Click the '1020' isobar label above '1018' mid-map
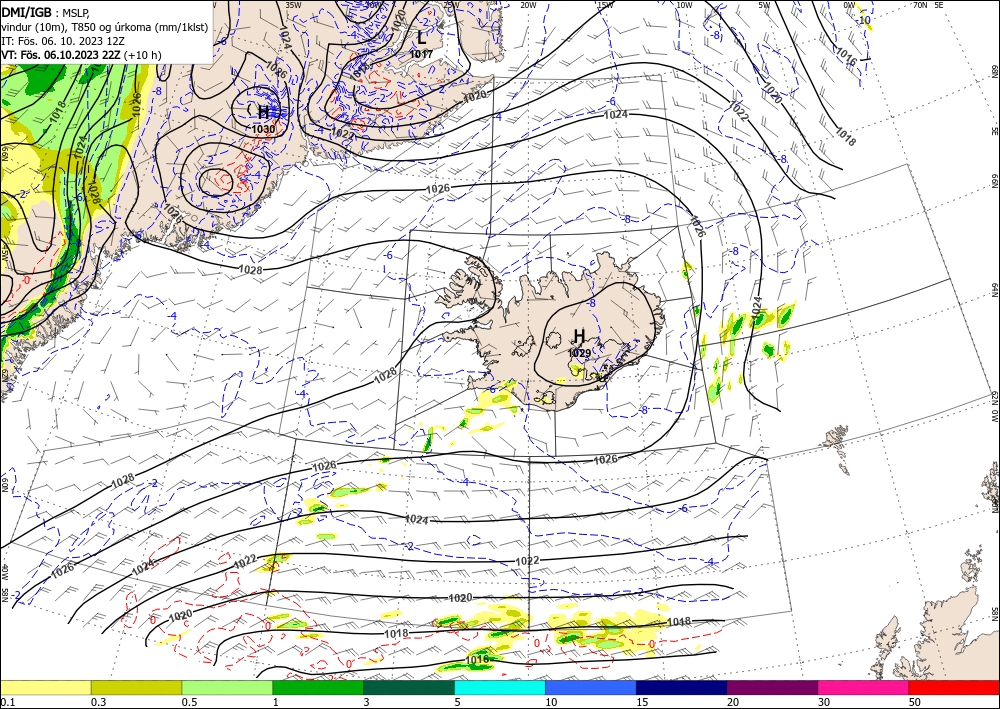The image size is (1000, 709). [460, 598]
